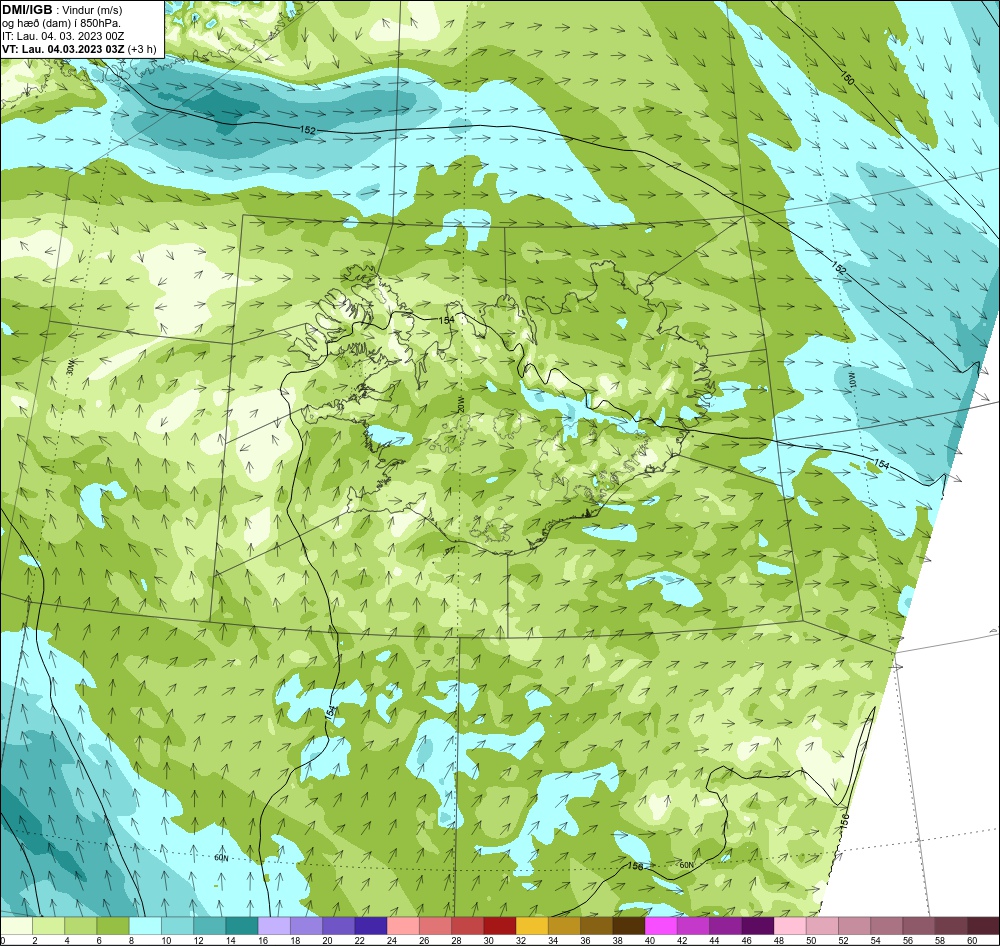Choose the darkest maroon legend swatch above 60
Screen dimensions: 1000x946
tap(983, 926)
